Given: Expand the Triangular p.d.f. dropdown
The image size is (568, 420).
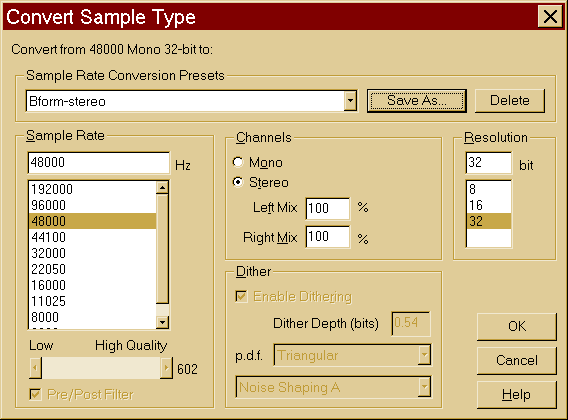Looking at the screenshot, I should (x=424, y=355).
